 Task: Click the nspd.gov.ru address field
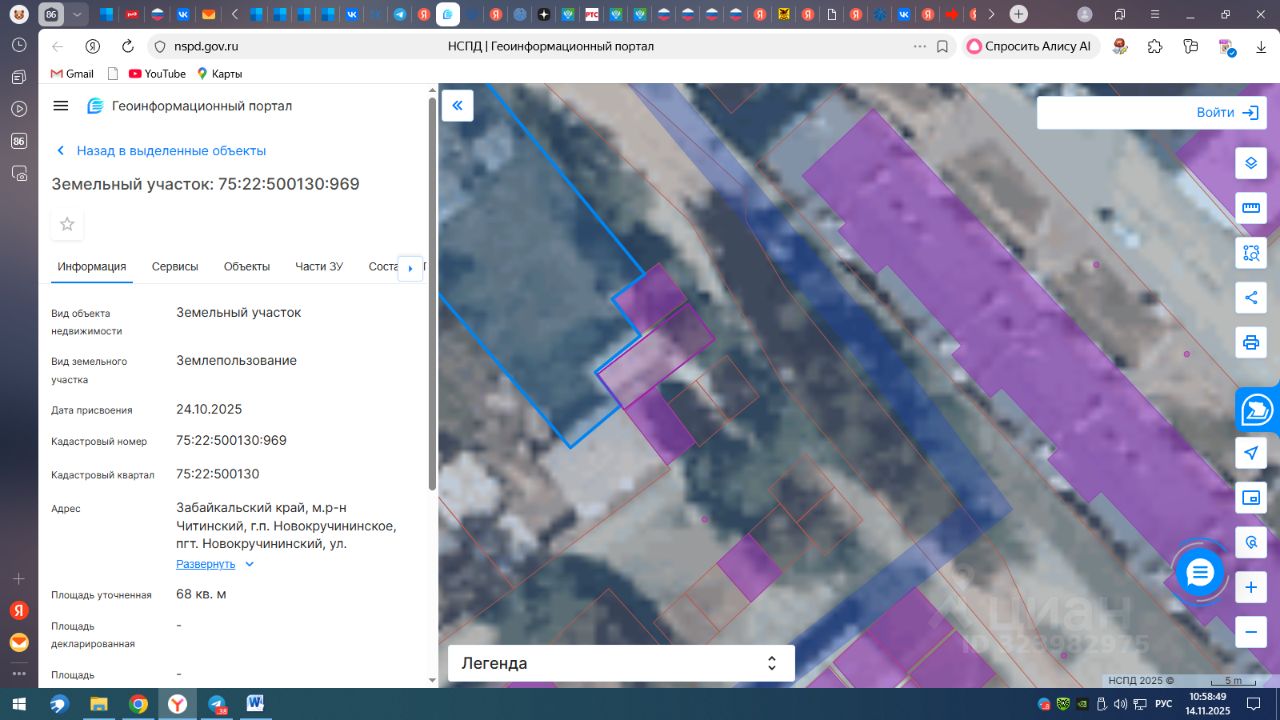click(x=206, y=46)
